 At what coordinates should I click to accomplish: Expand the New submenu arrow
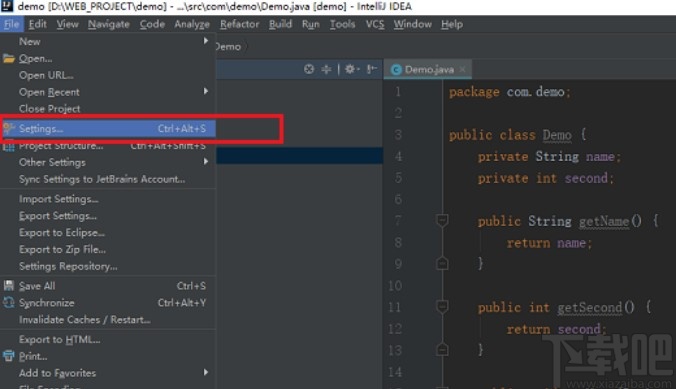(206, 41)
